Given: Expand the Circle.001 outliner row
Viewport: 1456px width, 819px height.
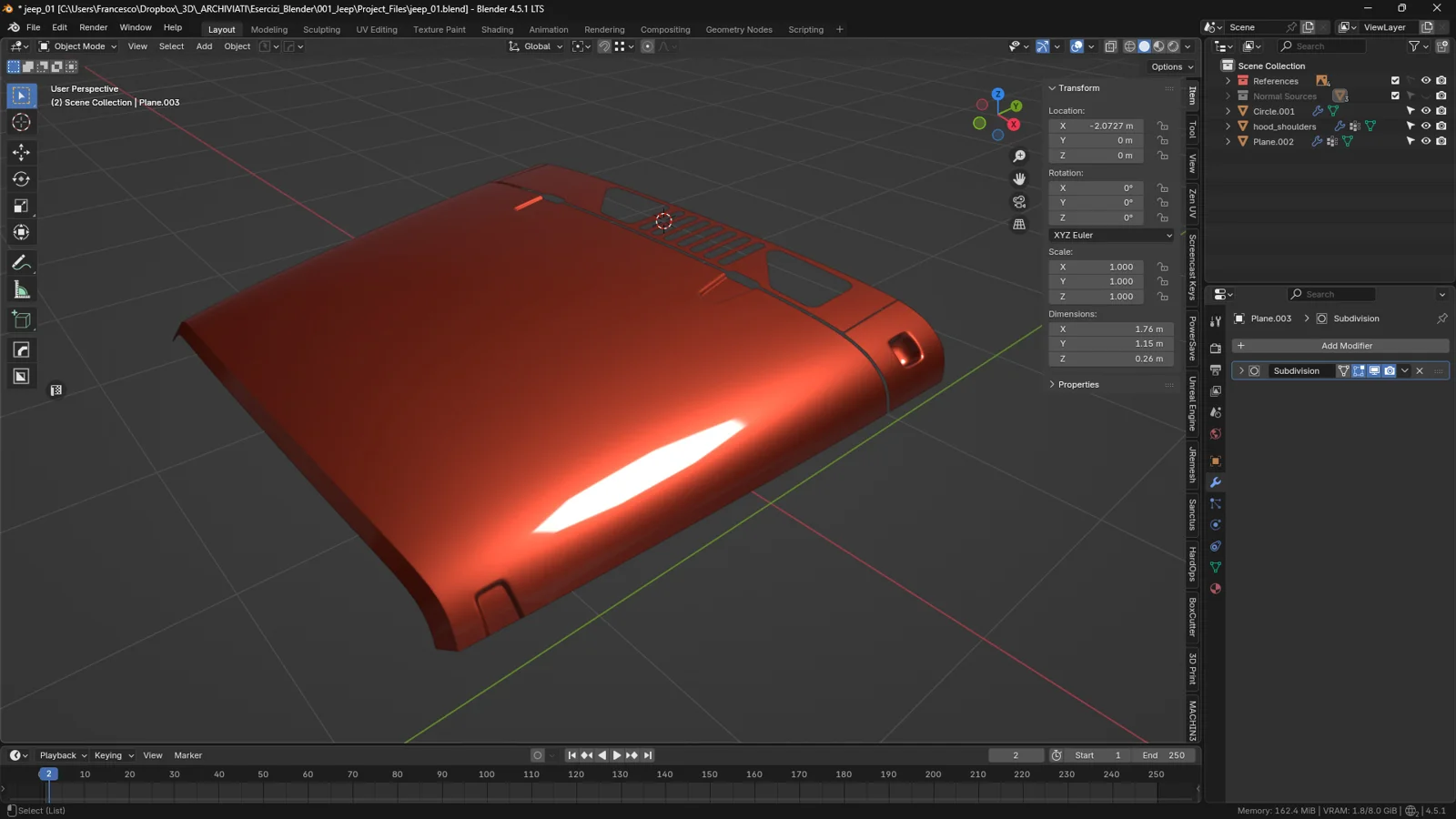Looking at the screenshot, I should tap(1228, 111).
